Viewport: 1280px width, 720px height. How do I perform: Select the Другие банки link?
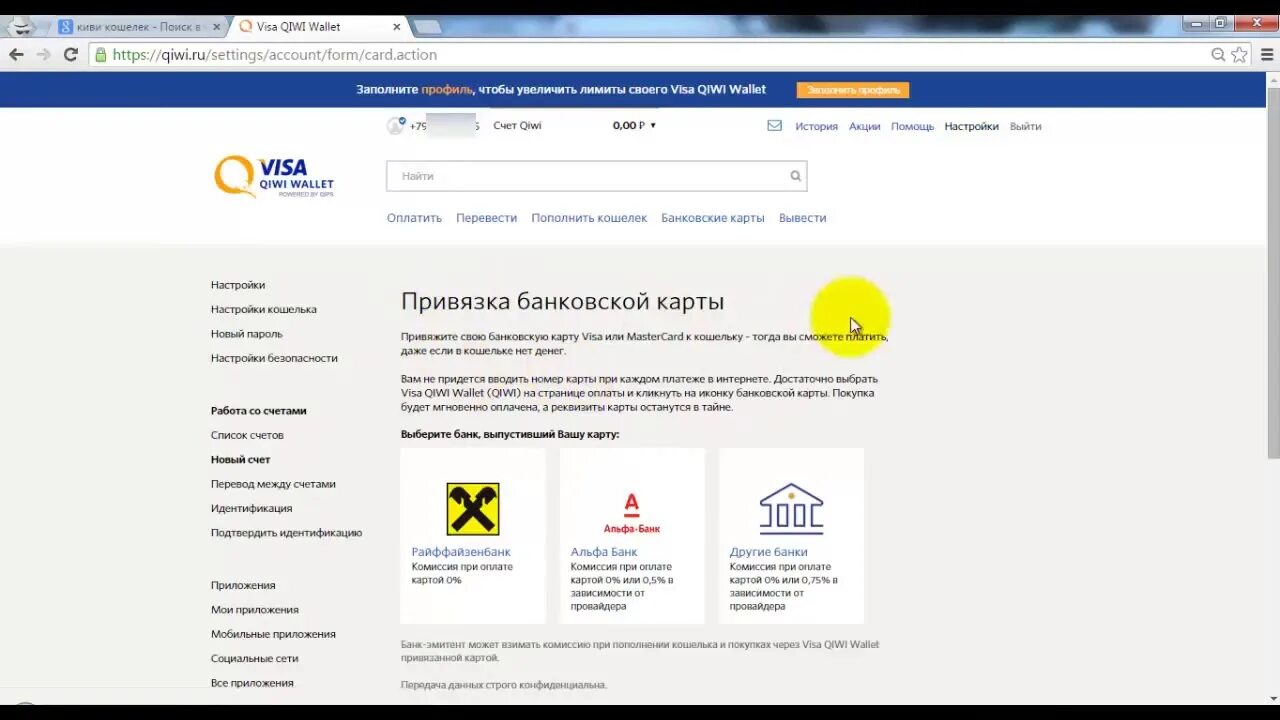769,552
